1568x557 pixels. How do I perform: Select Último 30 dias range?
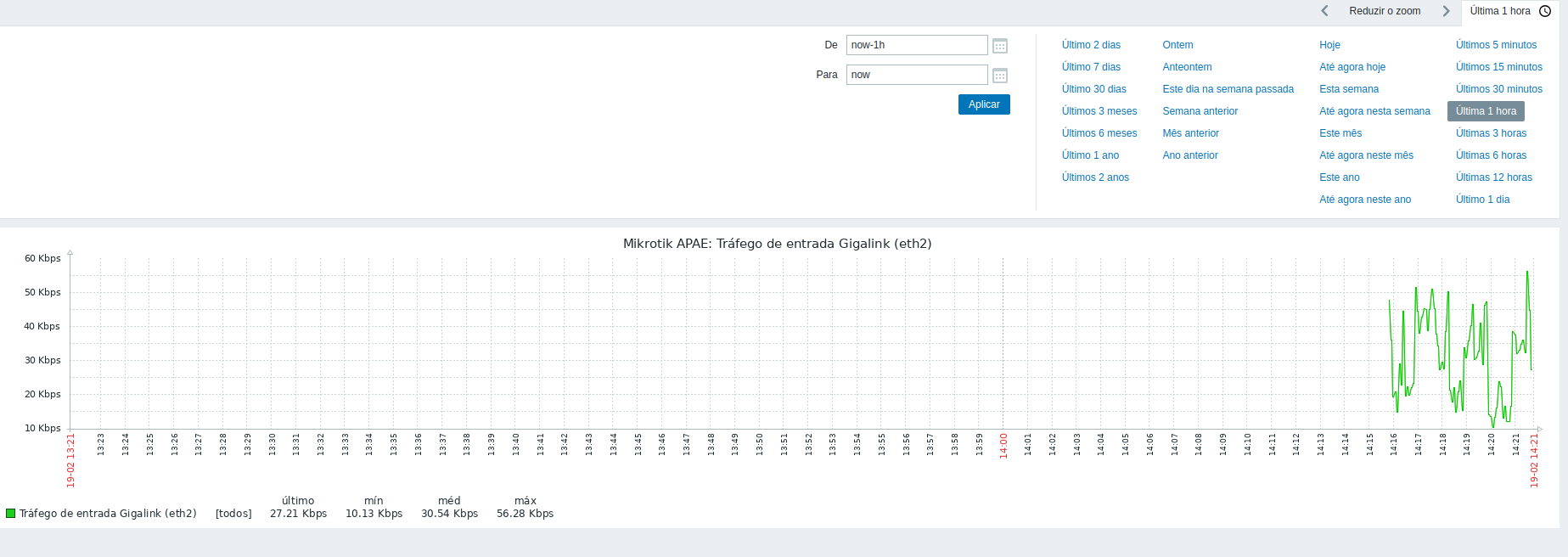(1093, 89)
